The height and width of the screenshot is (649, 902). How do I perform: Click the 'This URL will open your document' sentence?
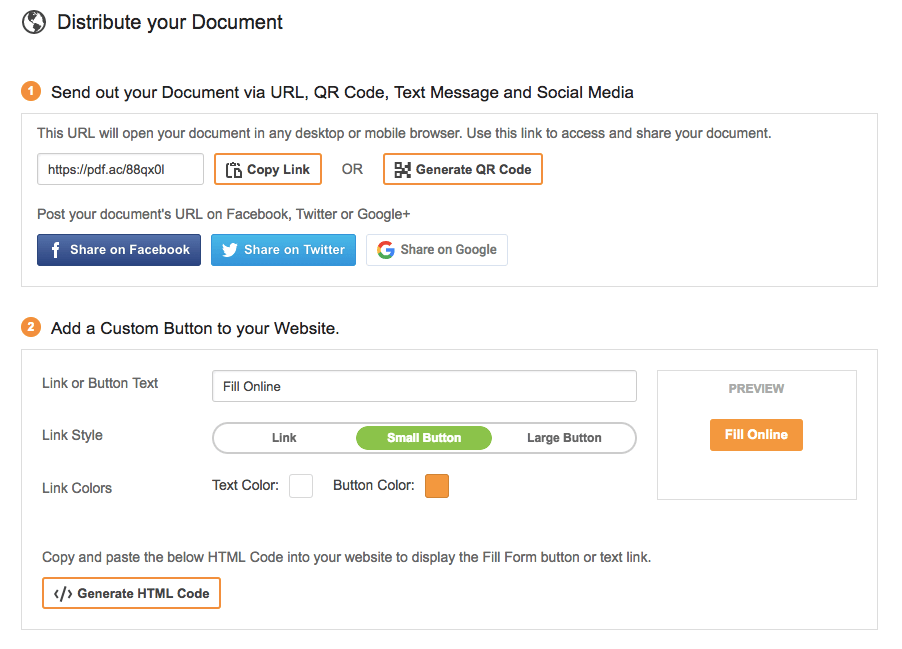(404, 133)
